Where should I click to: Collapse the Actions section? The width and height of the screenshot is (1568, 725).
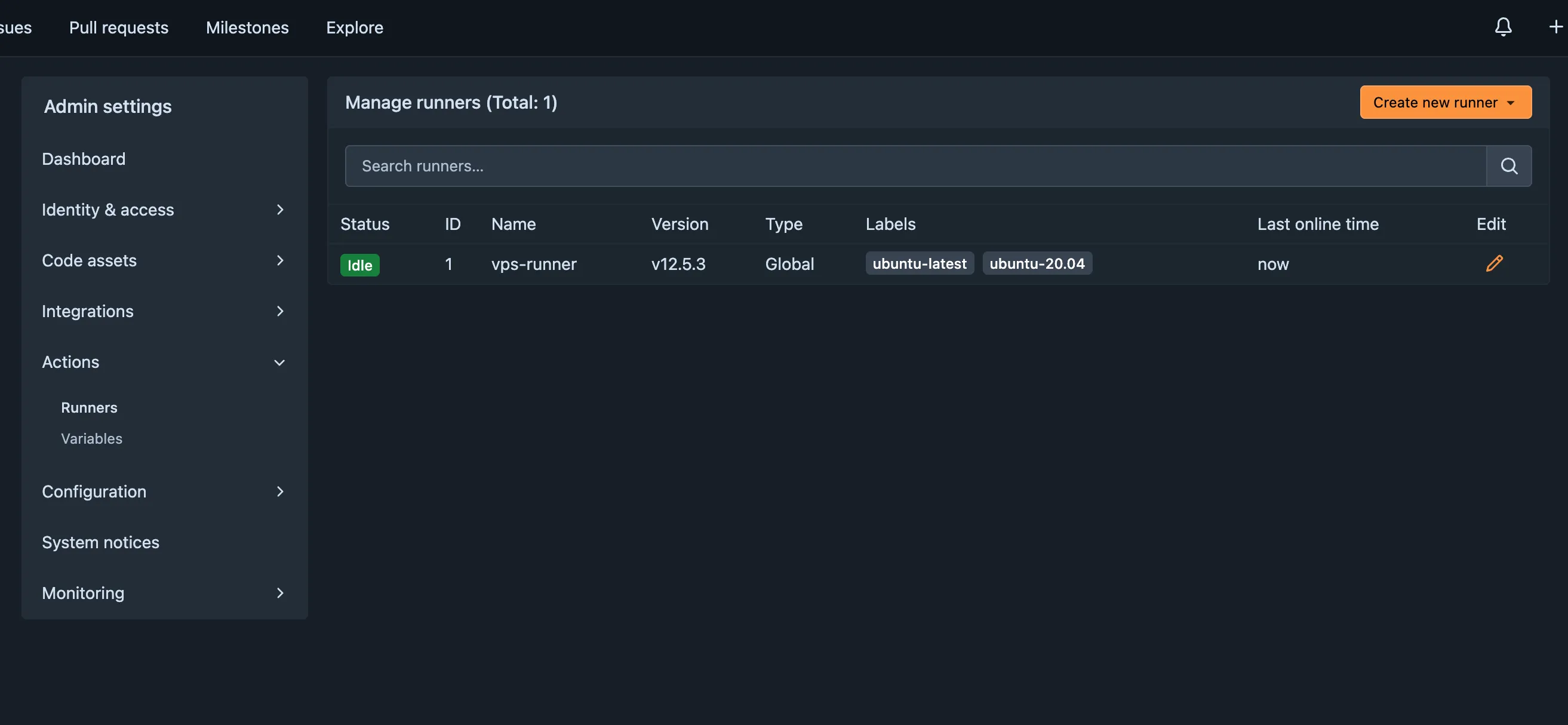(164, 362)
